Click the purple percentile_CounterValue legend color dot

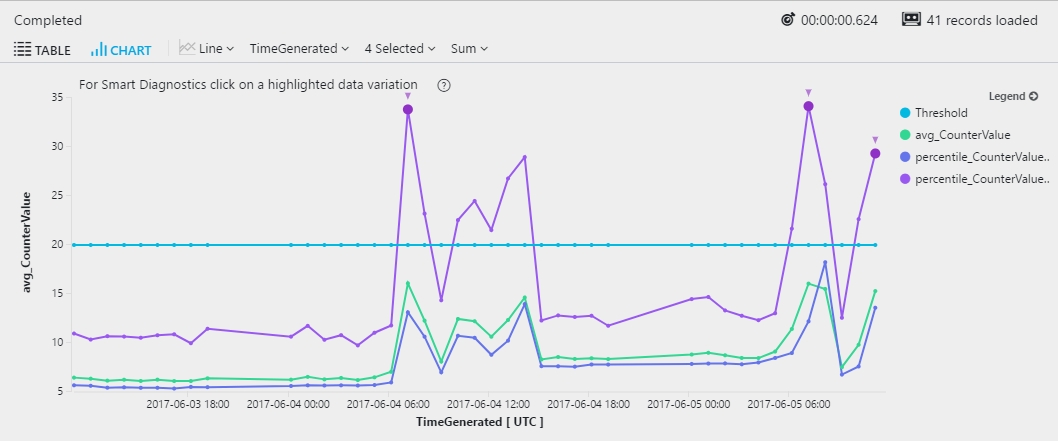pos(906,179)
